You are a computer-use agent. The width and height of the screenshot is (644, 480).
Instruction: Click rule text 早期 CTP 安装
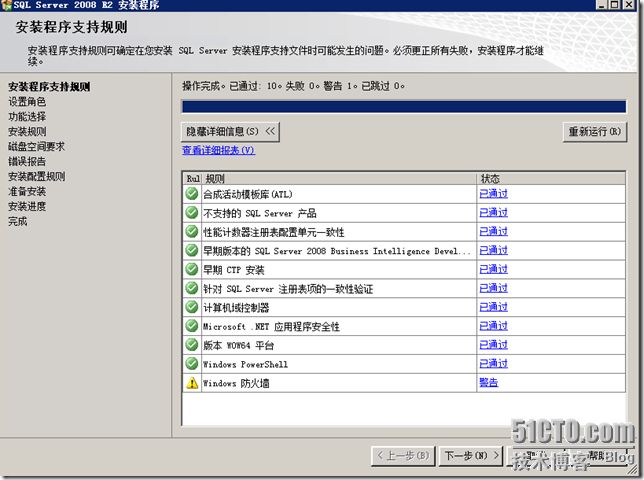[234, 269]
